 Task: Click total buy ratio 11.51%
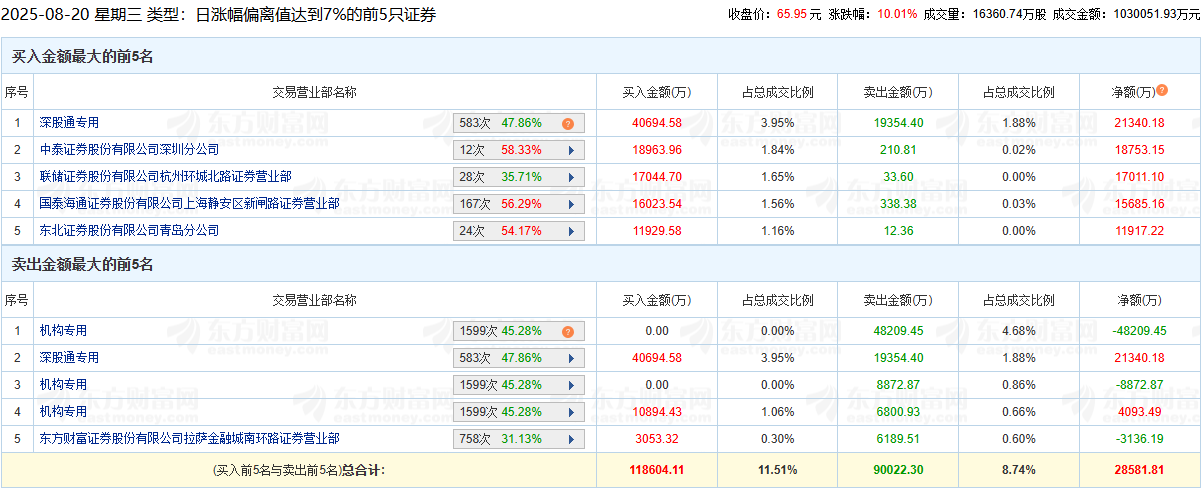pyautogui.click(x=777, y=468)
